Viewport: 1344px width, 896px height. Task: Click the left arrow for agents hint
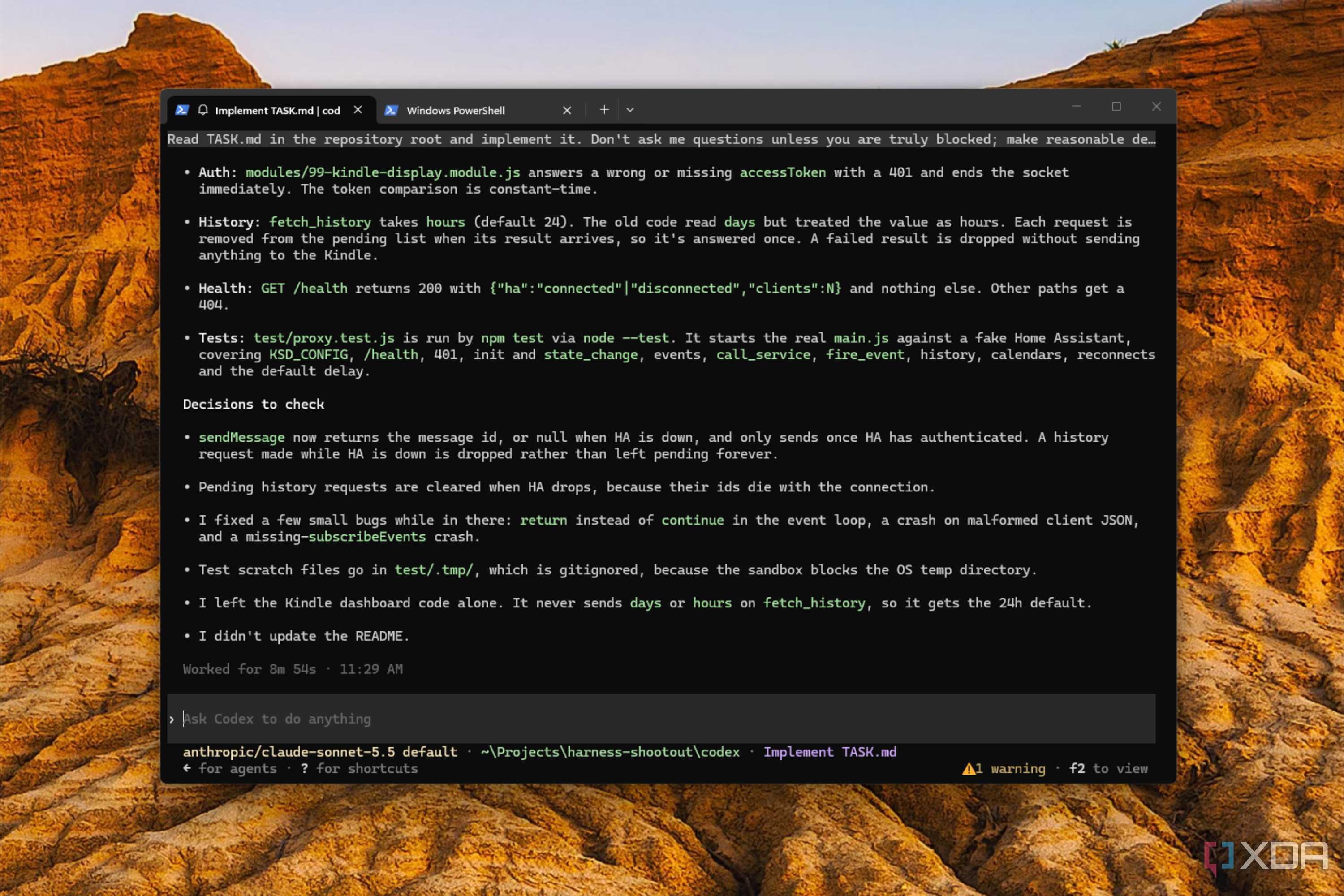click(230, 769)
